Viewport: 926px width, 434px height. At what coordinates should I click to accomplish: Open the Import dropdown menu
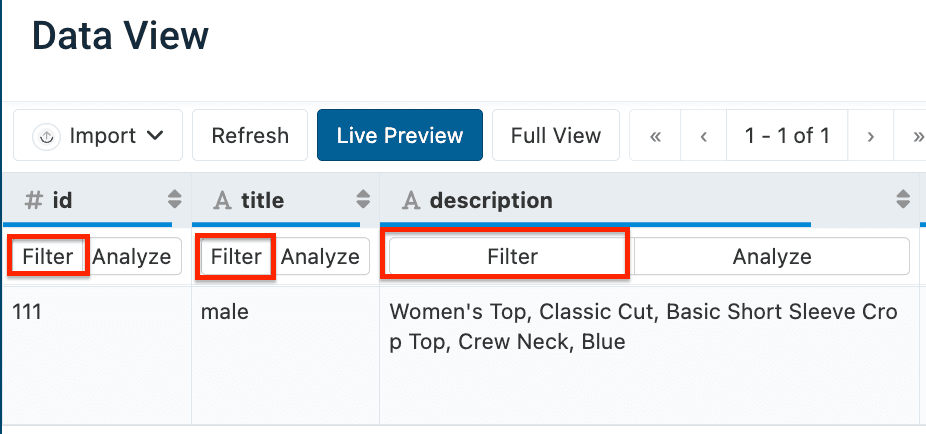(98, 136)
